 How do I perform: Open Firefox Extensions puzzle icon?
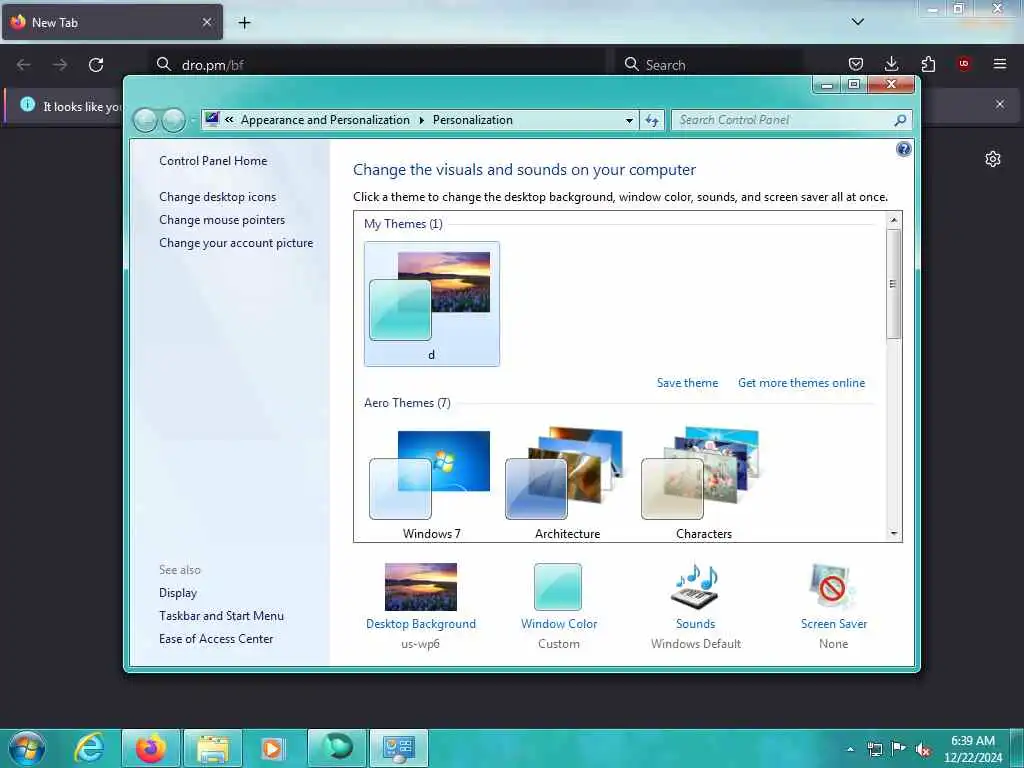928,64
